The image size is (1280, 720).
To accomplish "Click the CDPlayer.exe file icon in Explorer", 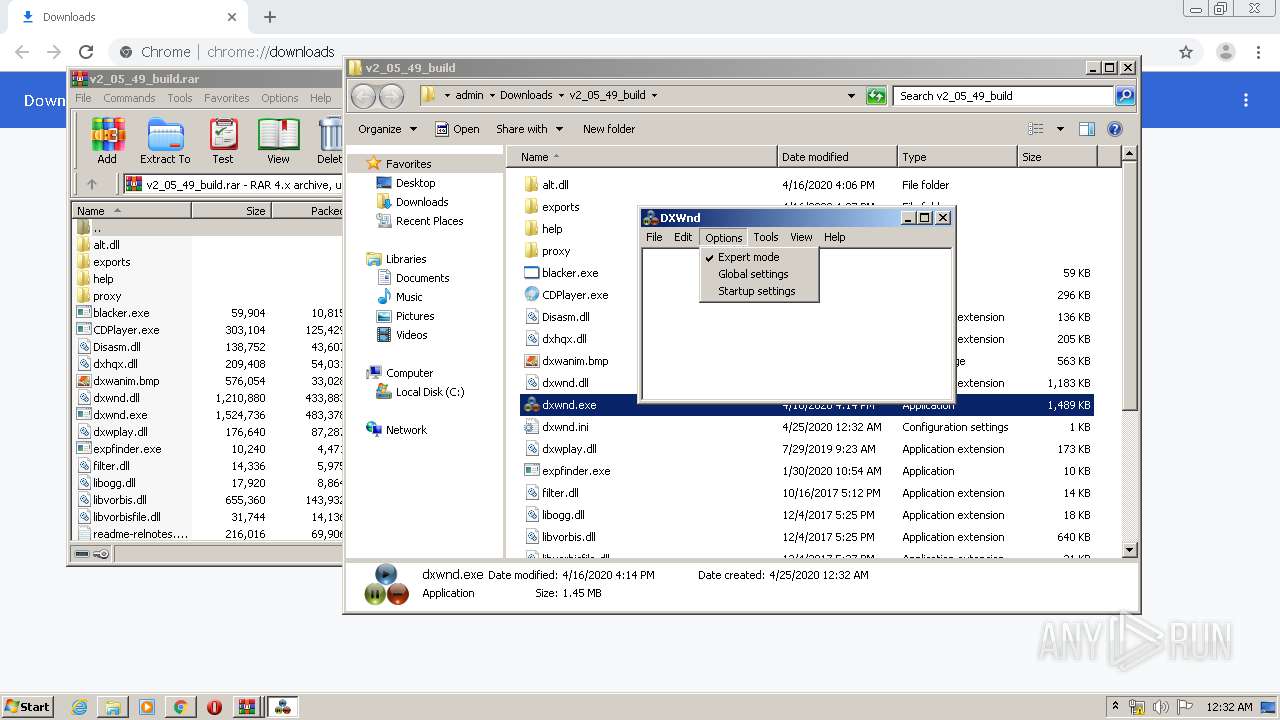I will (x=532, y=295).
